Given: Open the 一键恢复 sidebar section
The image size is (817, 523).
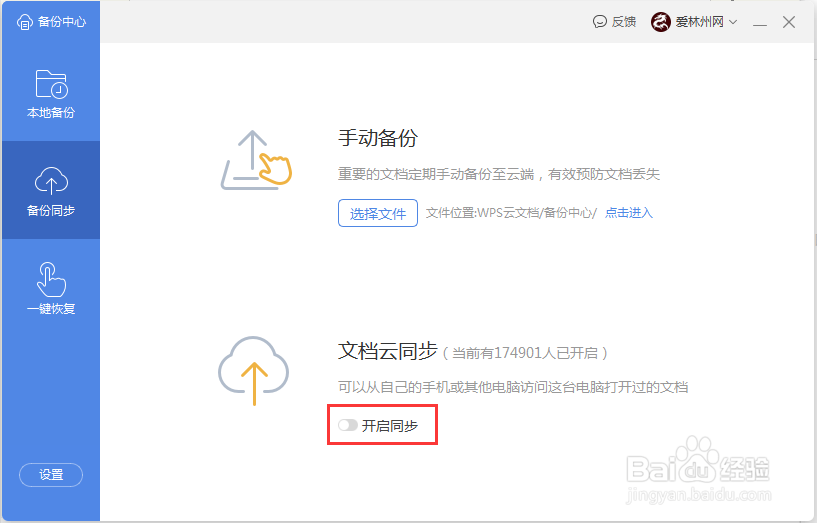Looking at the screenshot, I should tap(51, 288).
